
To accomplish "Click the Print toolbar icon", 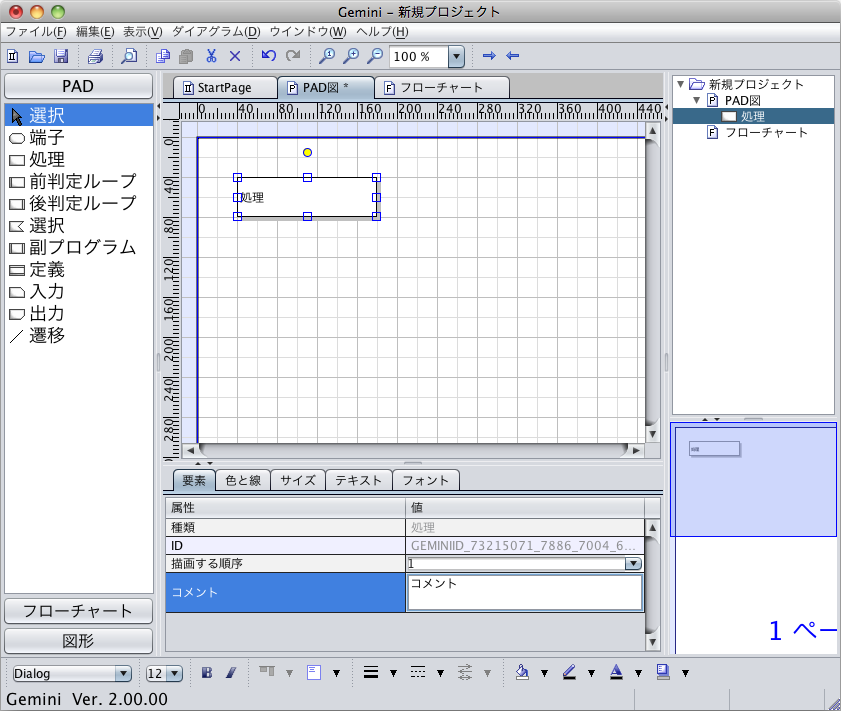I will (x=95, y=56).
